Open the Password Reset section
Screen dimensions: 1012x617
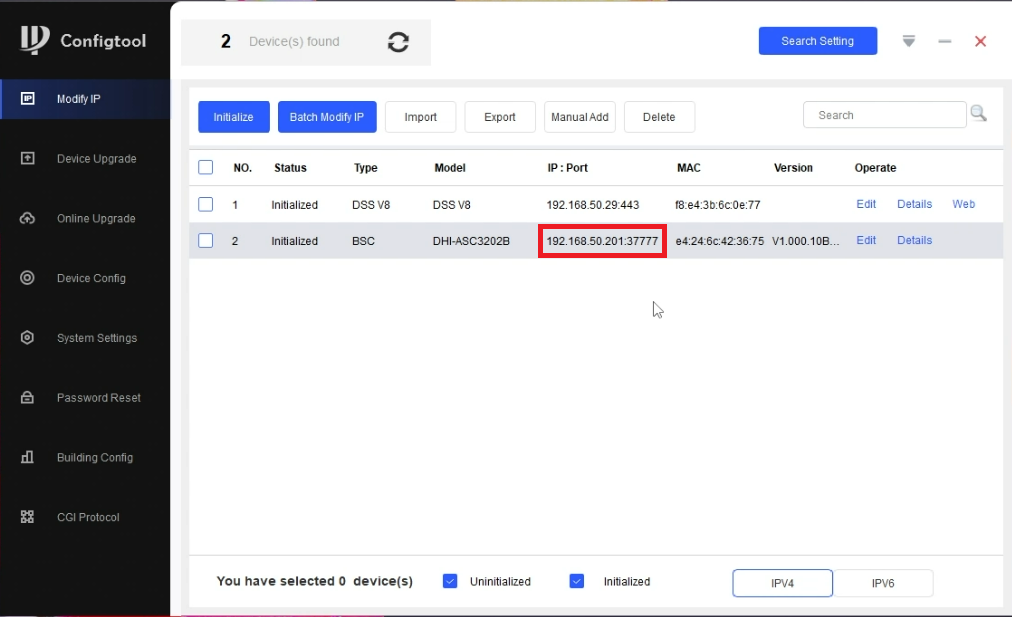[85, 398]
